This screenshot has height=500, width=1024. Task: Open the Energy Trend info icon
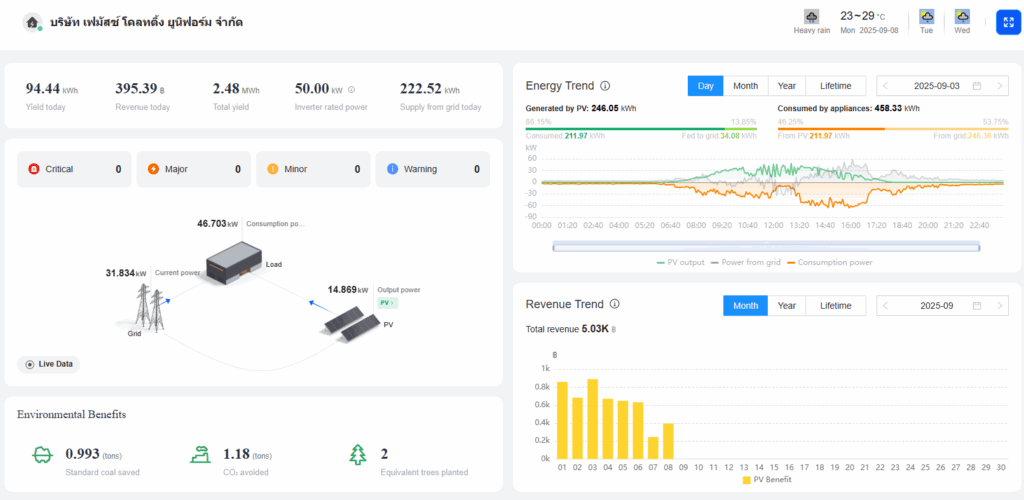point(606,86)
